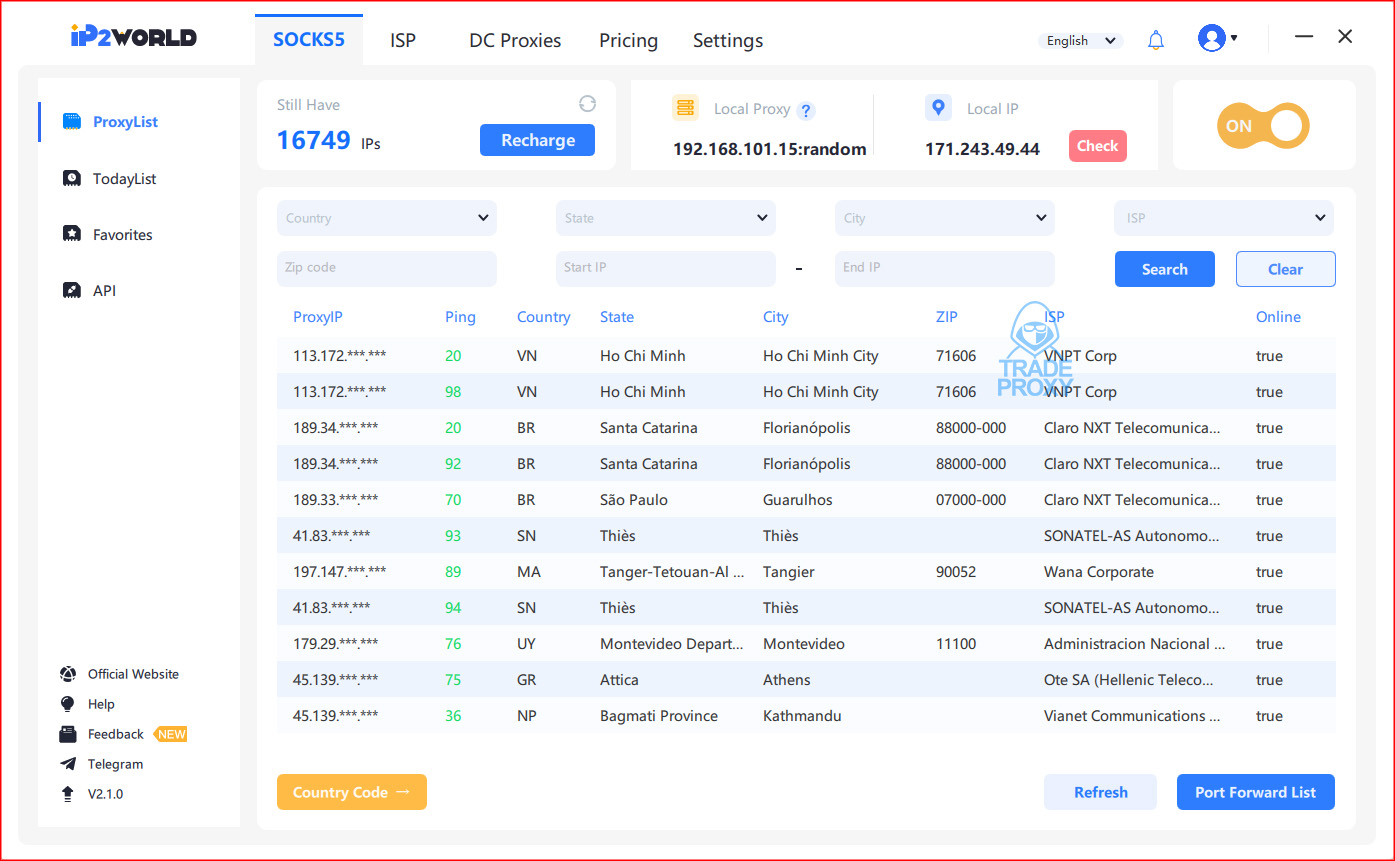
Task: Click the Local Proxy help question mark
Action: [x=806, y=110]
